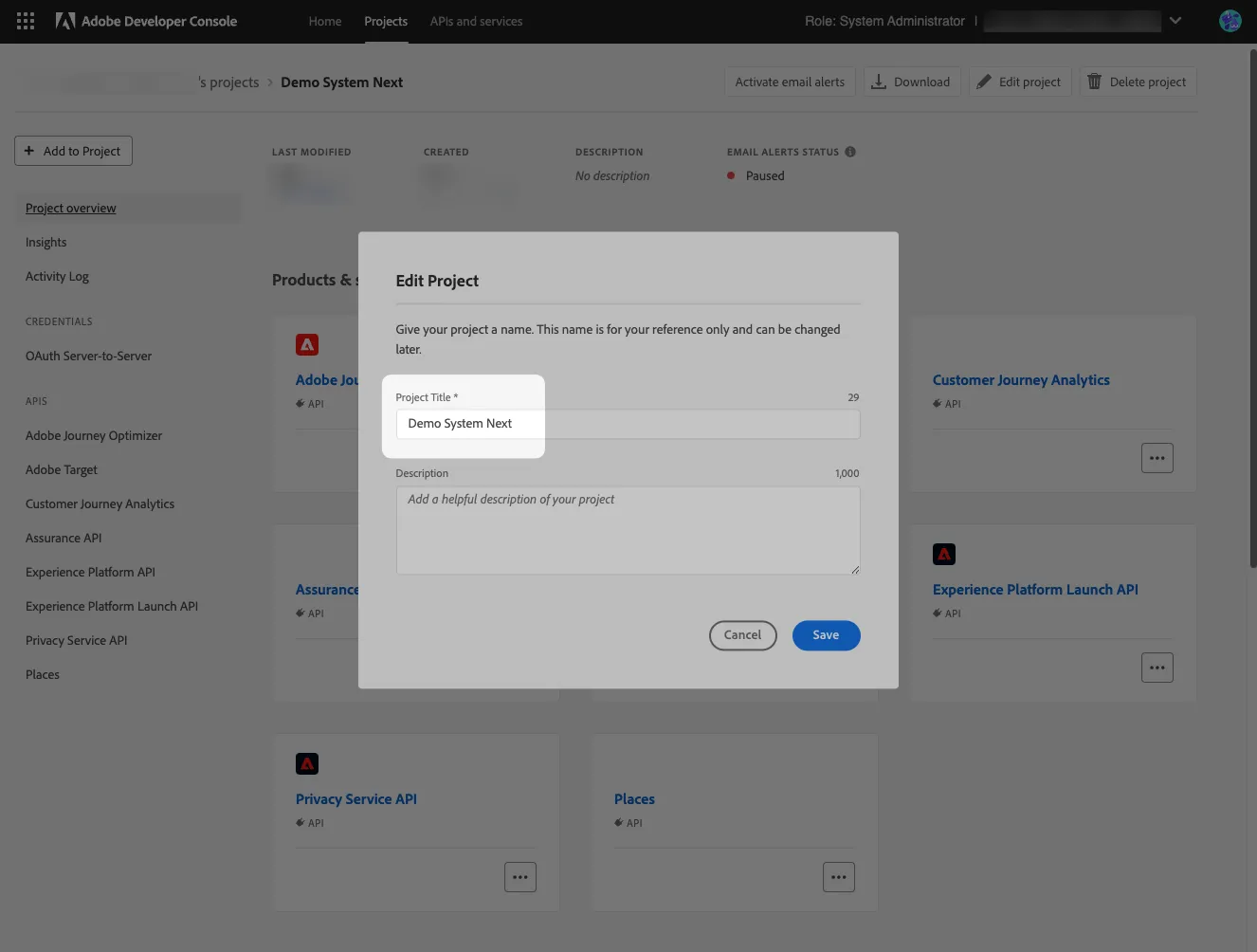Open Insights in the sidebar
The image size is (1257, 952).
pyautogui.click(x=46, y=243)
